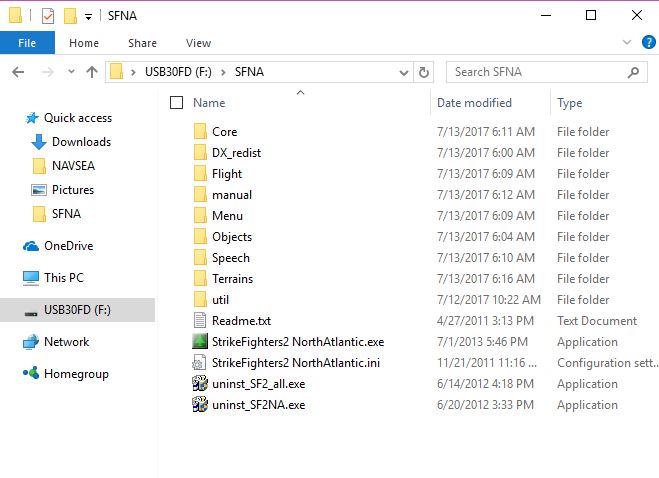The width and height of the screenshot is (659, 478).
Task: Open NAVSEA in the navigation pane
Action: (74, 166)
